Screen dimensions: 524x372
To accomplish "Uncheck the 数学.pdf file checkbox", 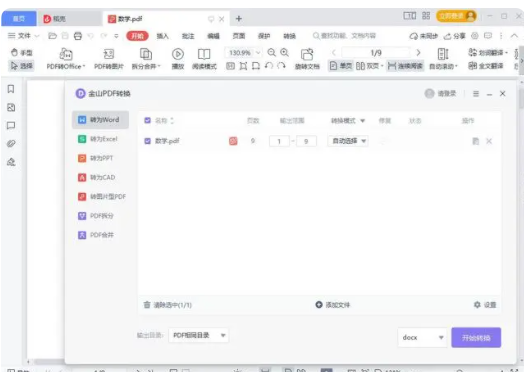I will pos(147,141).
